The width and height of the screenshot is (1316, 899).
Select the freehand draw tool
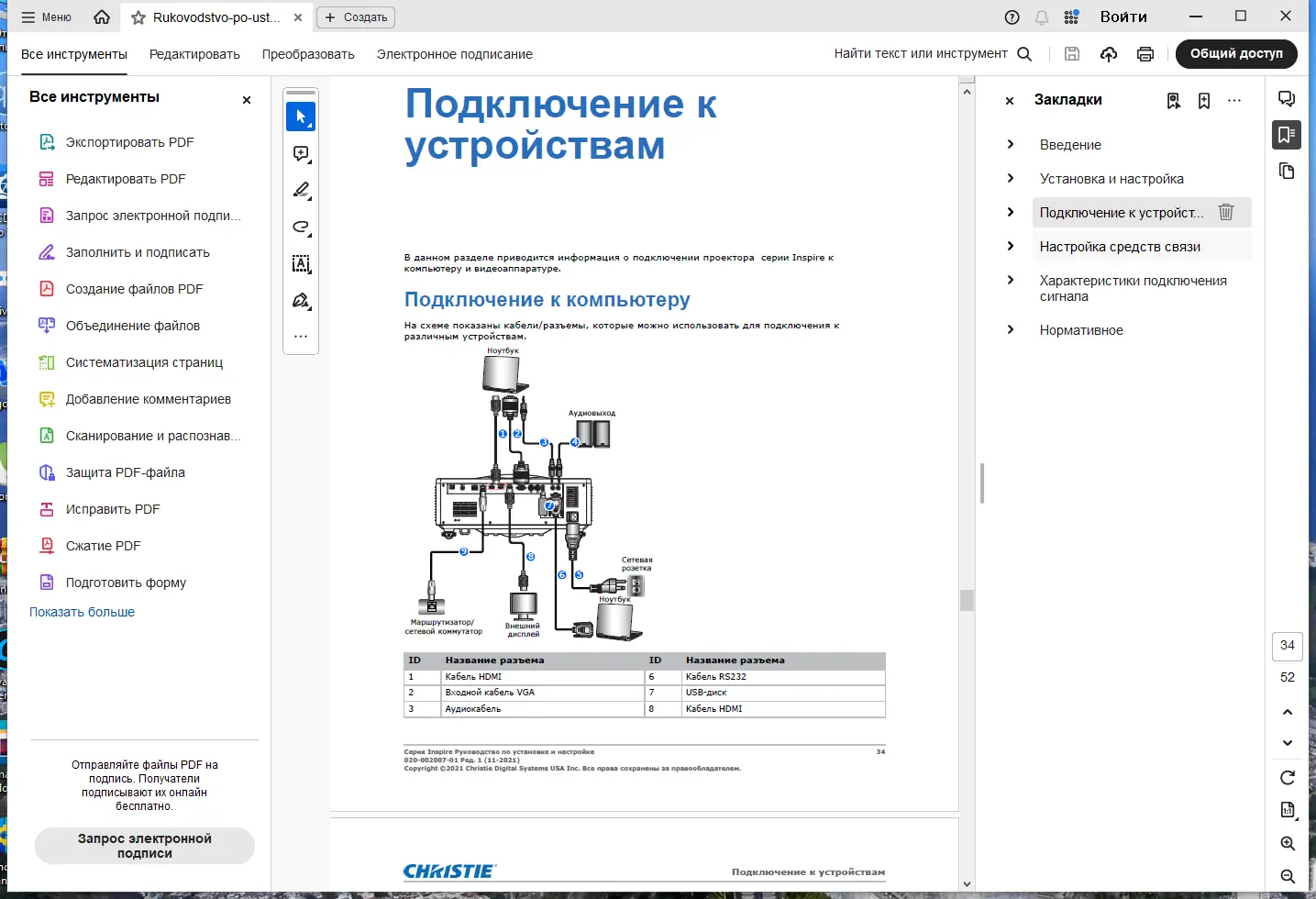(x=301, y=227)
